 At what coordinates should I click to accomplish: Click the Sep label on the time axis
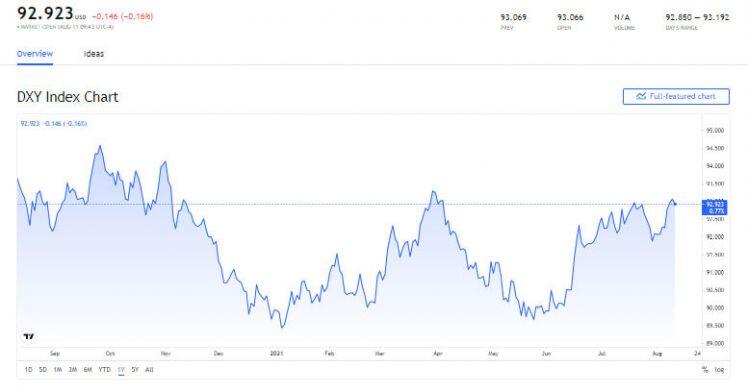55,353
